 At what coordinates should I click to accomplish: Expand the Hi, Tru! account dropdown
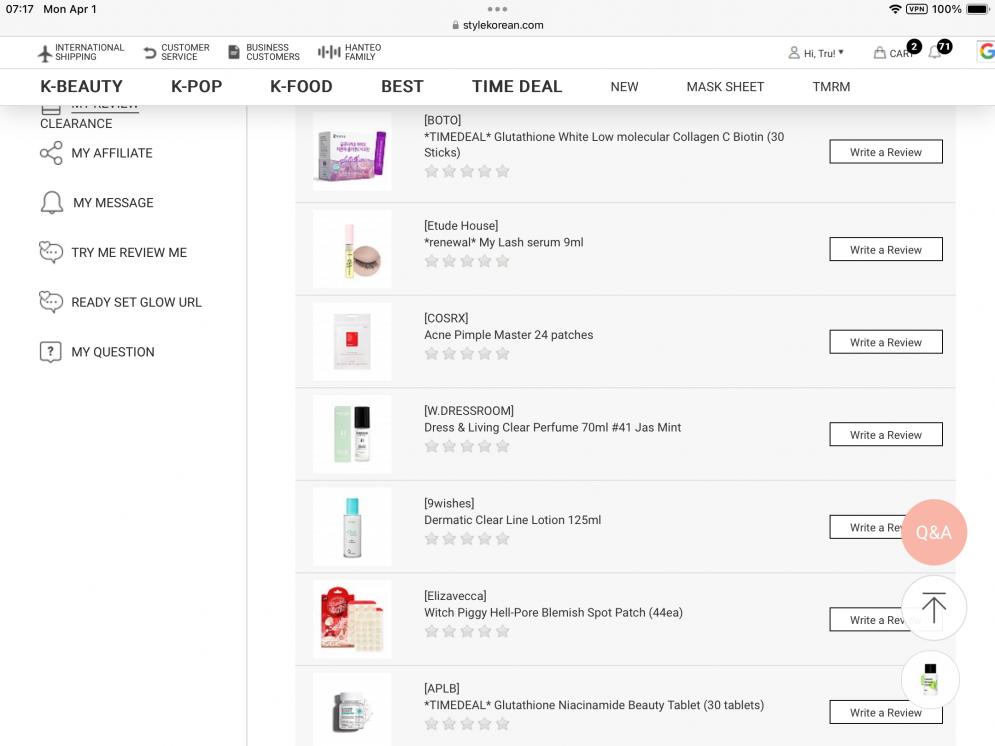click(x=816, y=53)
